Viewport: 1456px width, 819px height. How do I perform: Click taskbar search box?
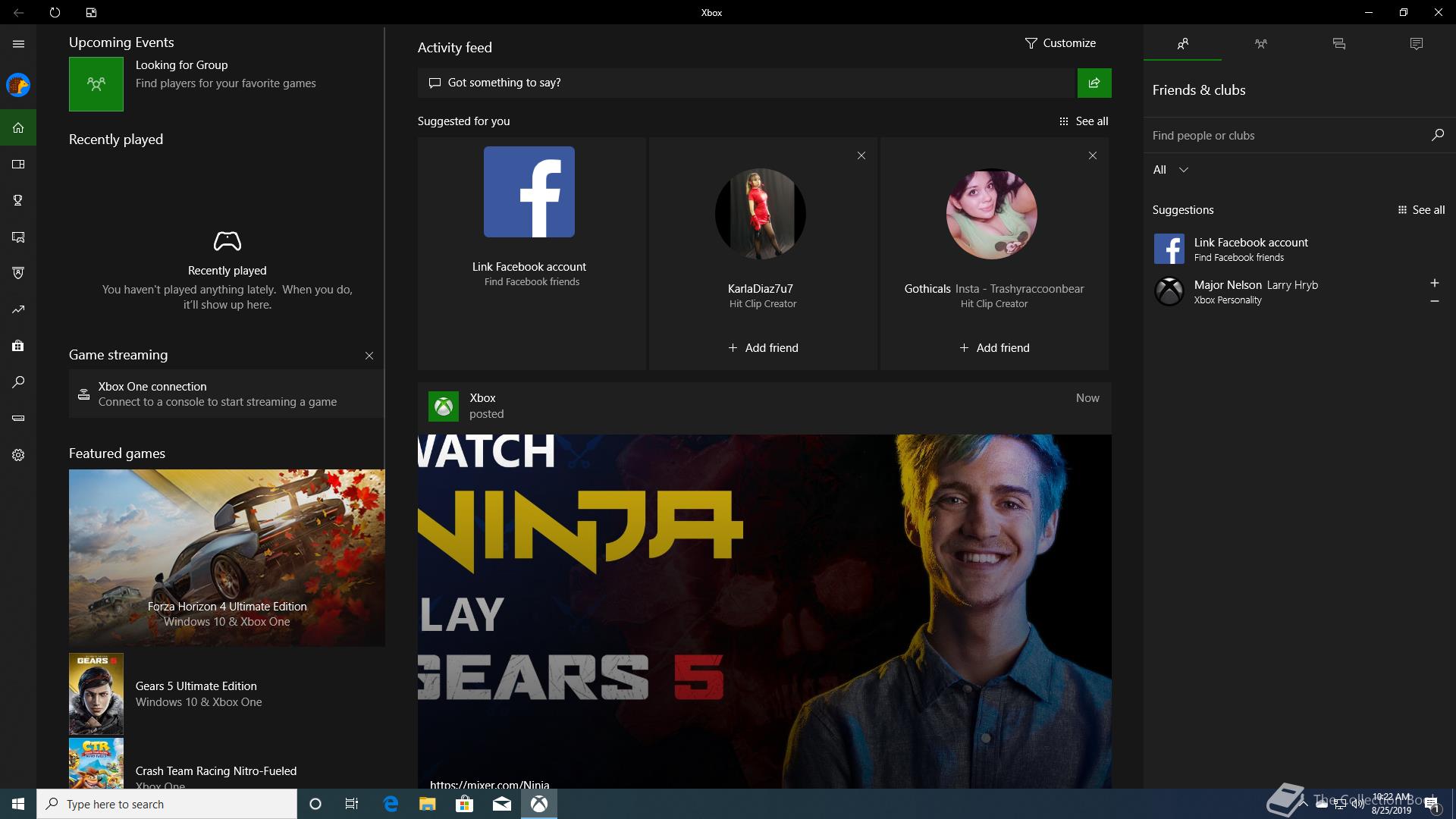tap(167, 804)
